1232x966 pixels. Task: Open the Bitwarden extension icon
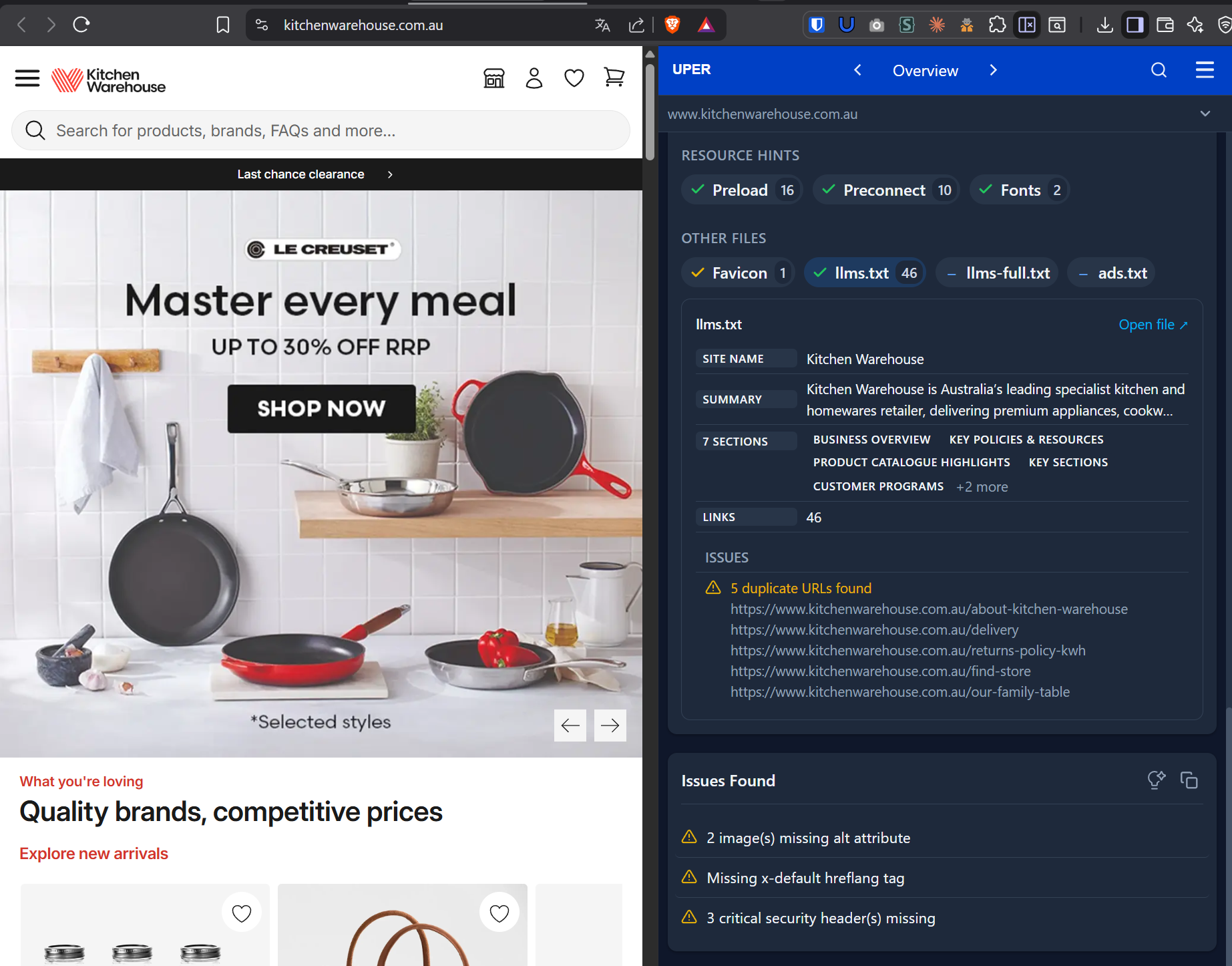click(x=817, y=25)
